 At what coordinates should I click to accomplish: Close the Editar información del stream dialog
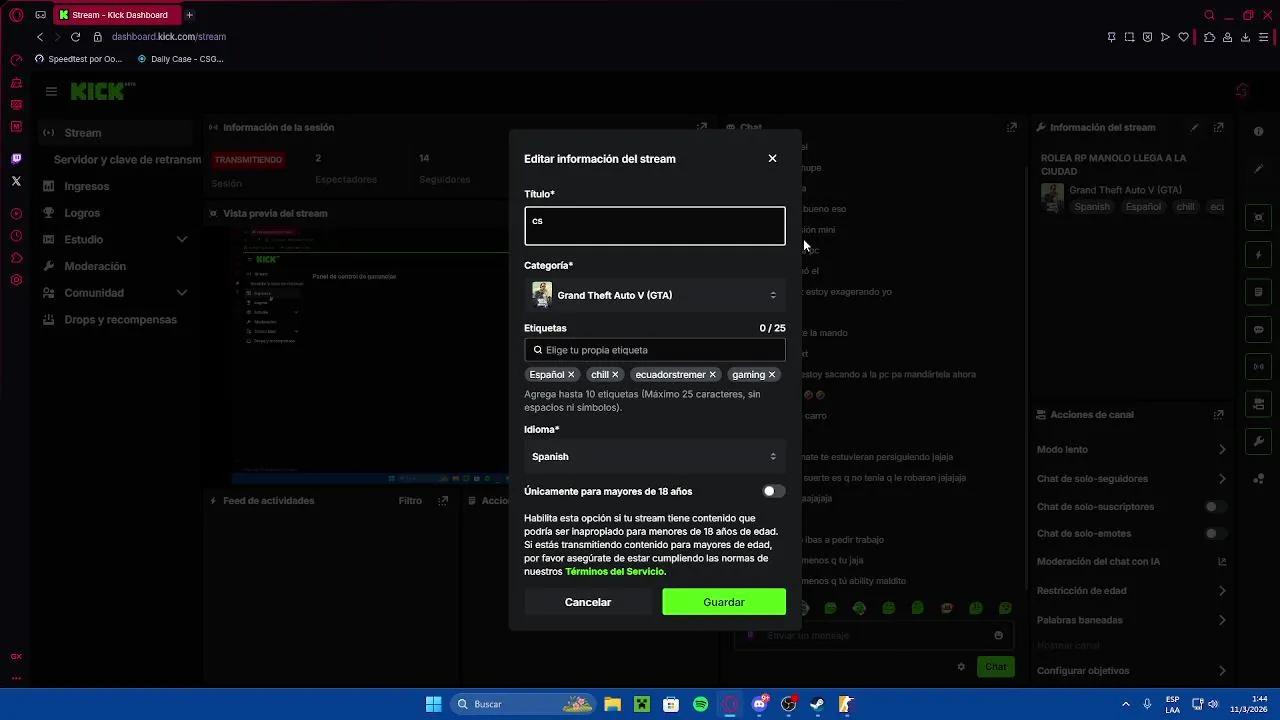[772, 158]
